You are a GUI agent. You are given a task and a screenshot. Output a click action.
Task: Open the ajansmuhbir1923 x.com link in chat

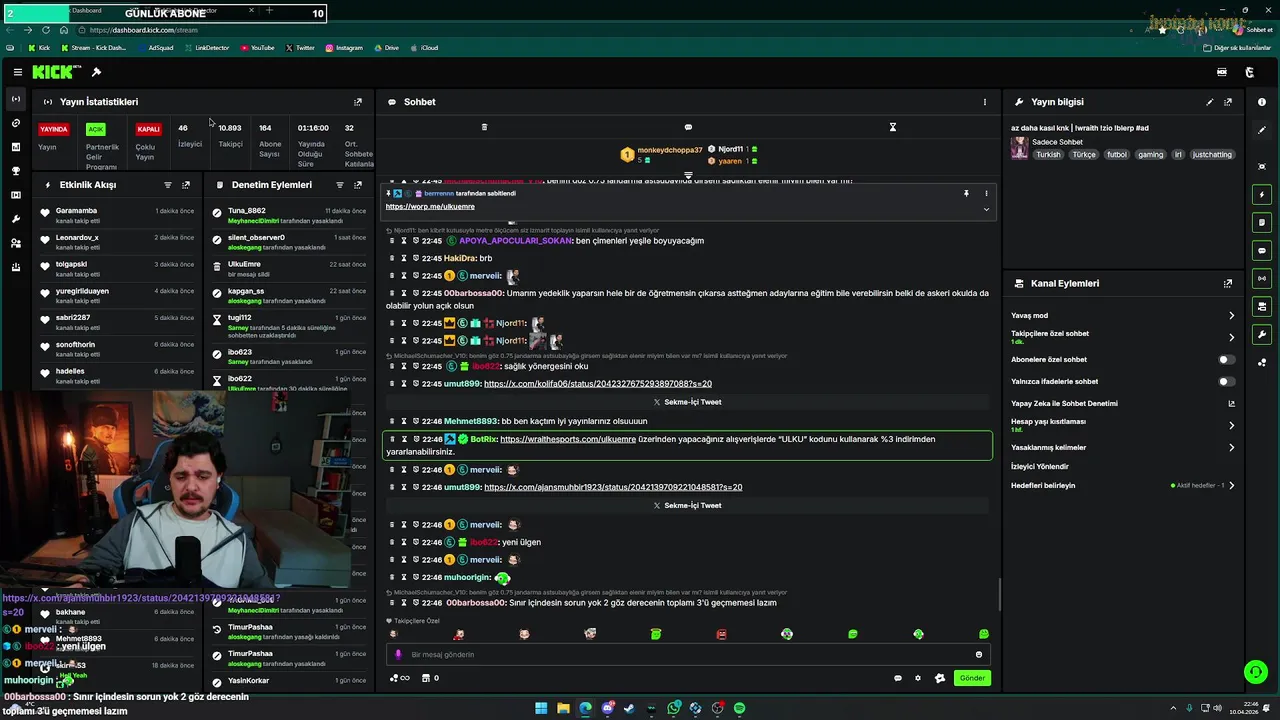(x=613, y=487)
